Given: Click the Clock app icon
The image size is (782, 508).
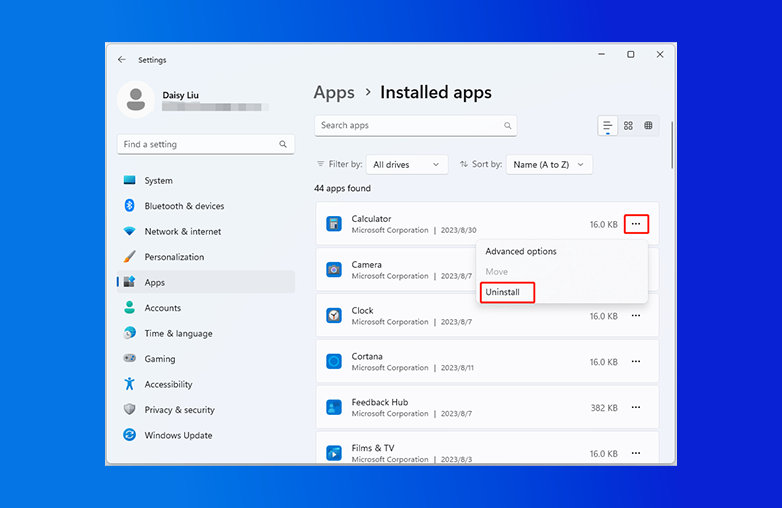Looking at the screenshot, I should (x=334, y=316).
